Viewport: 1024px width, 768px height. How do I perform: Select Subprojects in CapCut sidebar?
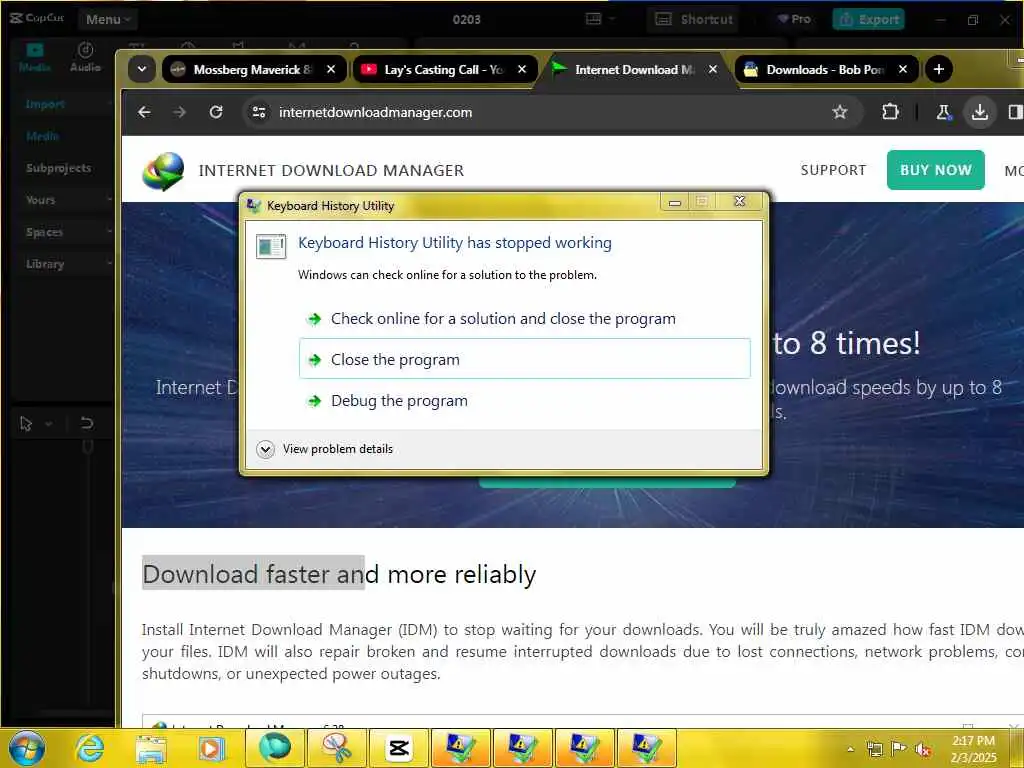coord(58,168)
